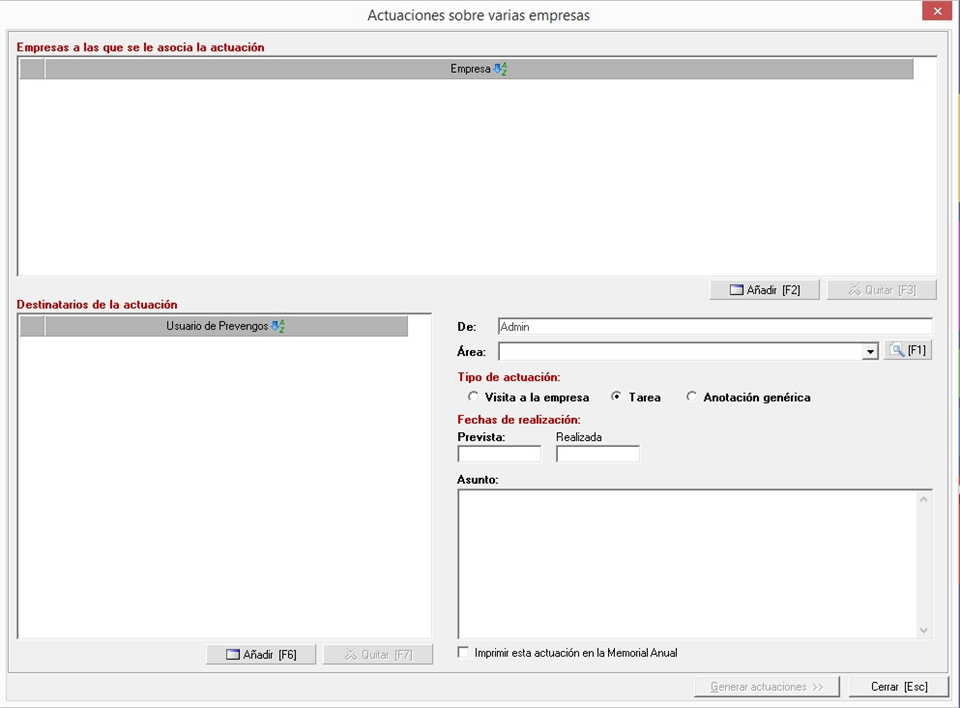The height and width of the screenshot is (708, 960).
Task: Click the sort icon beside Usuario de Prevengos
Action: pos(278,327)
